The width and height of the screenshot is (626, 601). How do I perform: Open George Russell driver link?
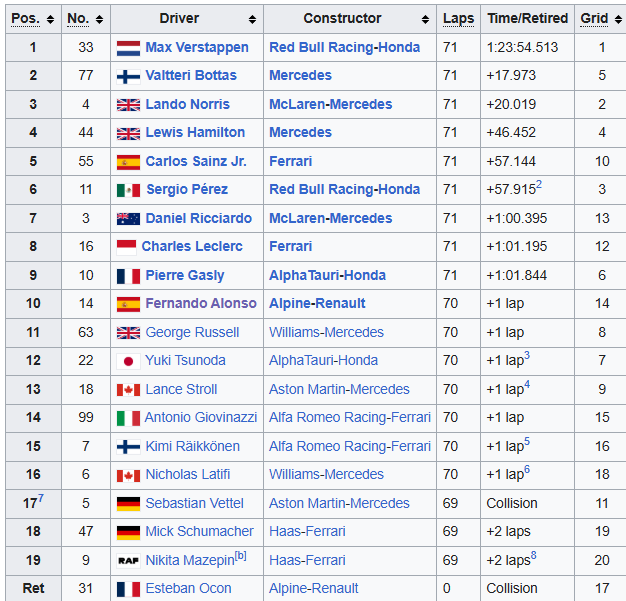[x=192, y=333]
